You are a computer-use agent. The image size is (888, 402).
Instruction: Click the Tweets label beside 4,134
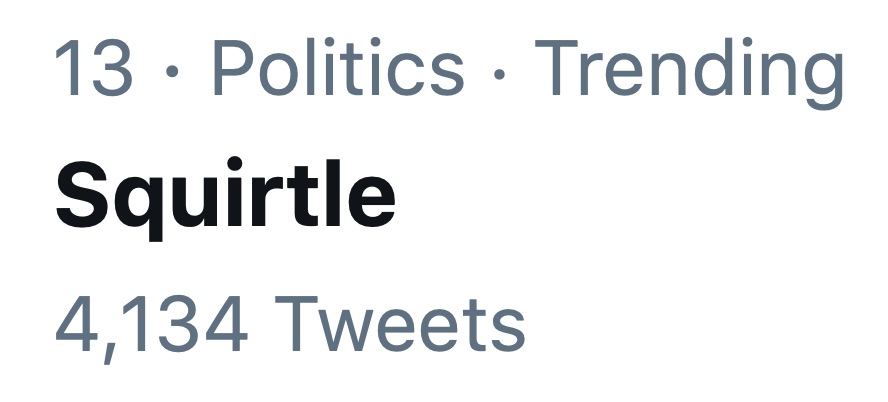click(399, 326)
